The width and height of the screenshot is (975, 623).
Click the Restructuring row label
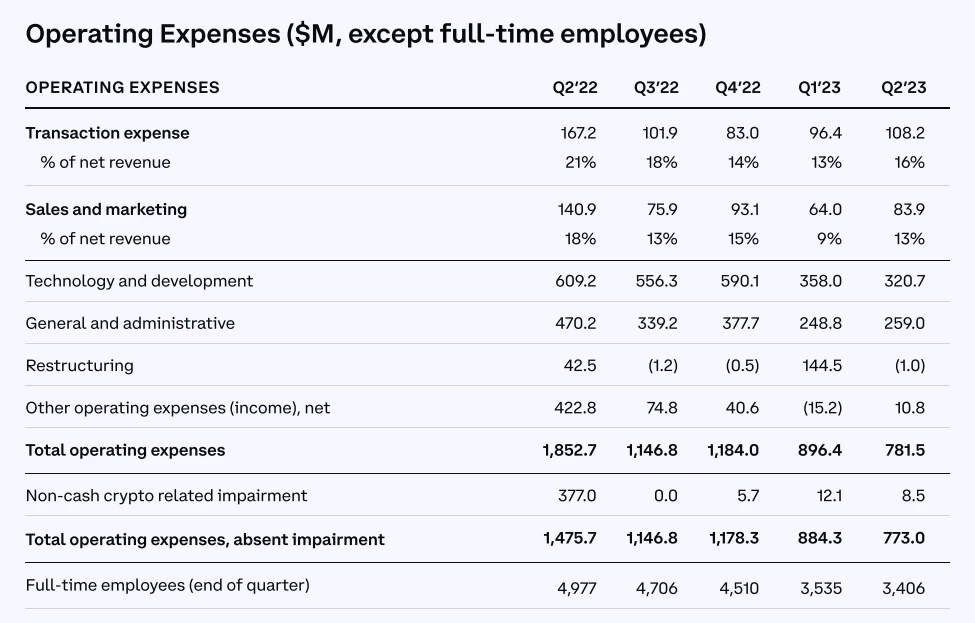coord(80,366)
